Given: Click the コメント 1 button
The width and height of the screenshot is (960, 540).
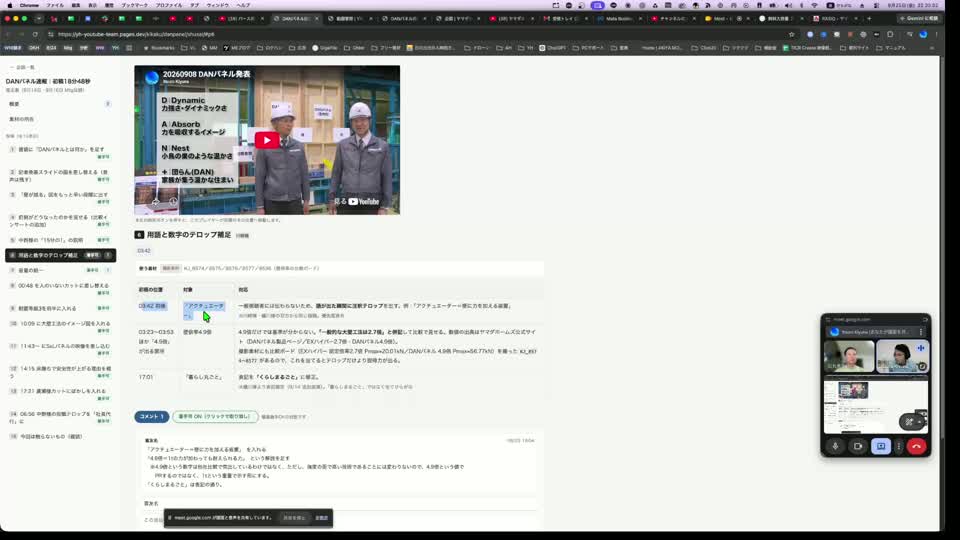Looking at the screenshot, I should click(x=151, y=416).
